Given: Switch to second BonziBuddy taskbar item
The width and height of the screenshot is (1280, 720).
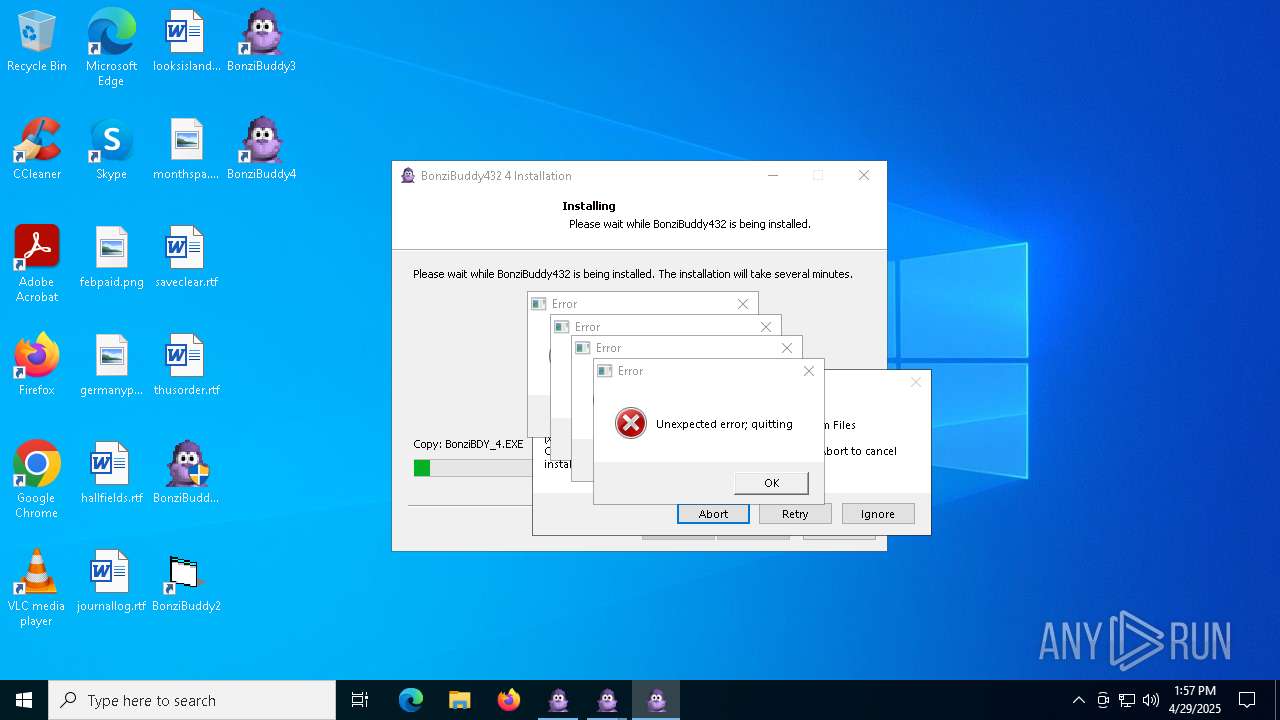Looking at the screenshot, I should [x=607, y=700].
